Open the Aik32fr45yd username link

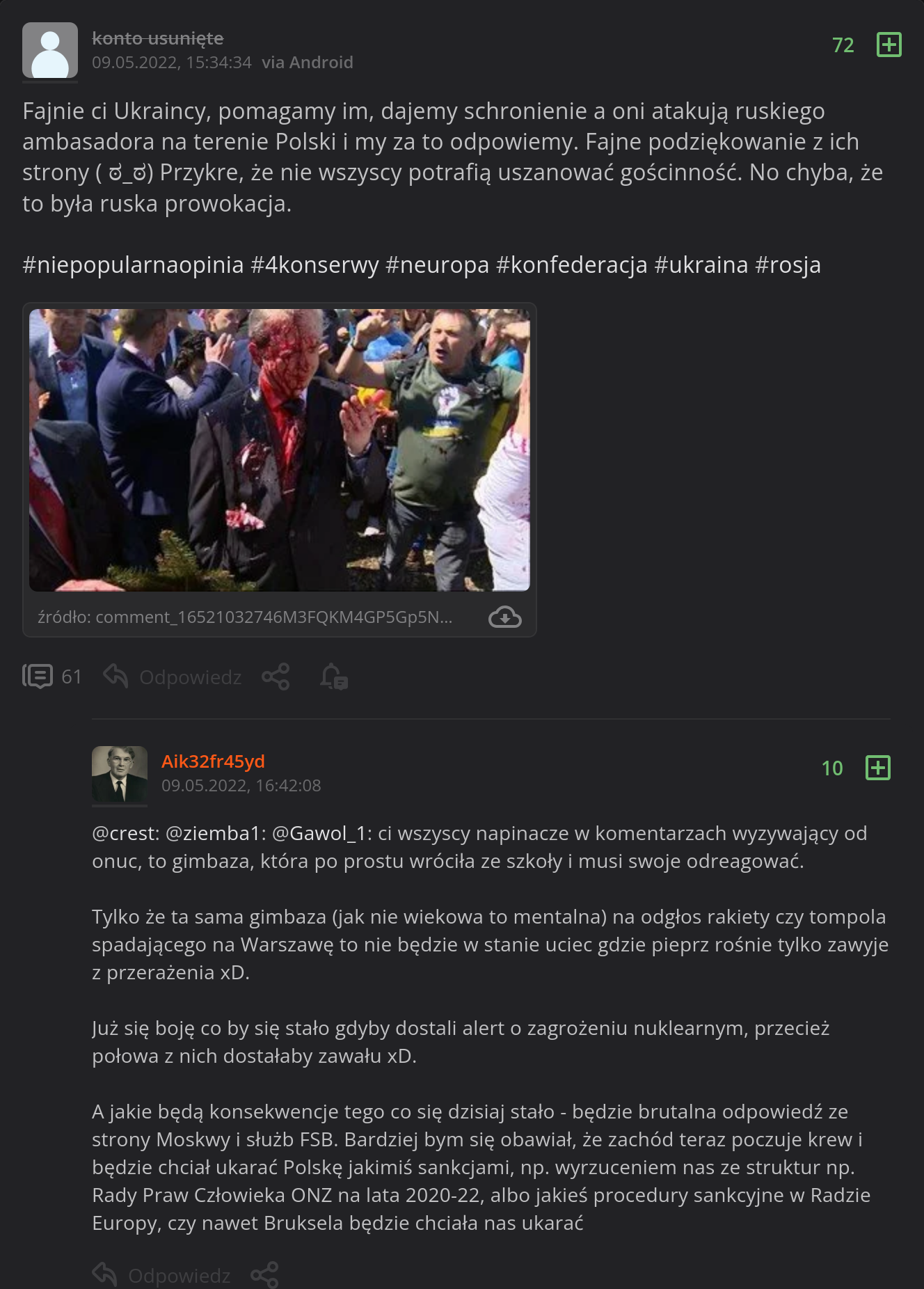pyautogui.click(x=213, y=761)
